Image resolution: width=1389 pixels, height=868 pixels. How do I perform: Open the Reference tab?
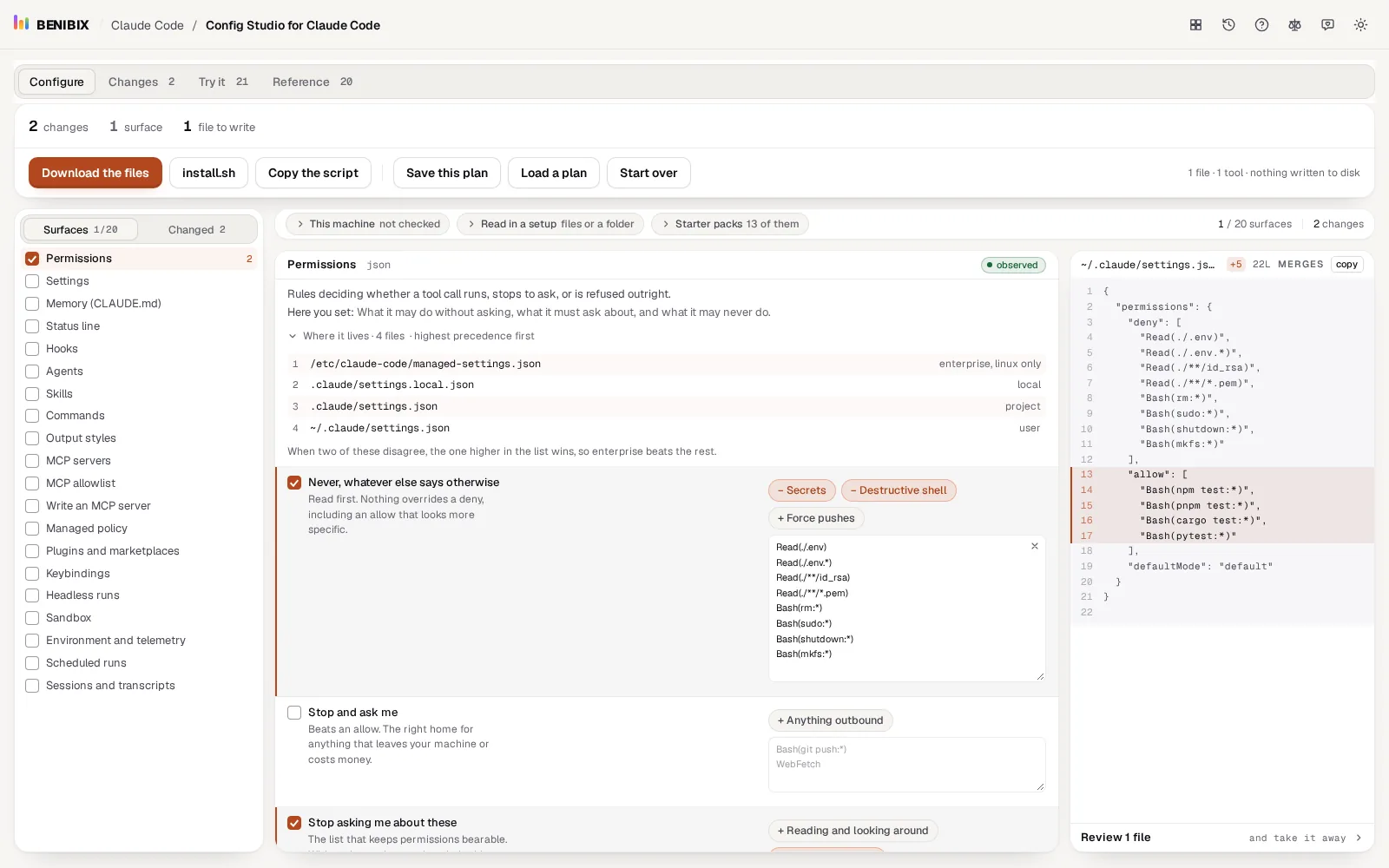coord(313,82)
